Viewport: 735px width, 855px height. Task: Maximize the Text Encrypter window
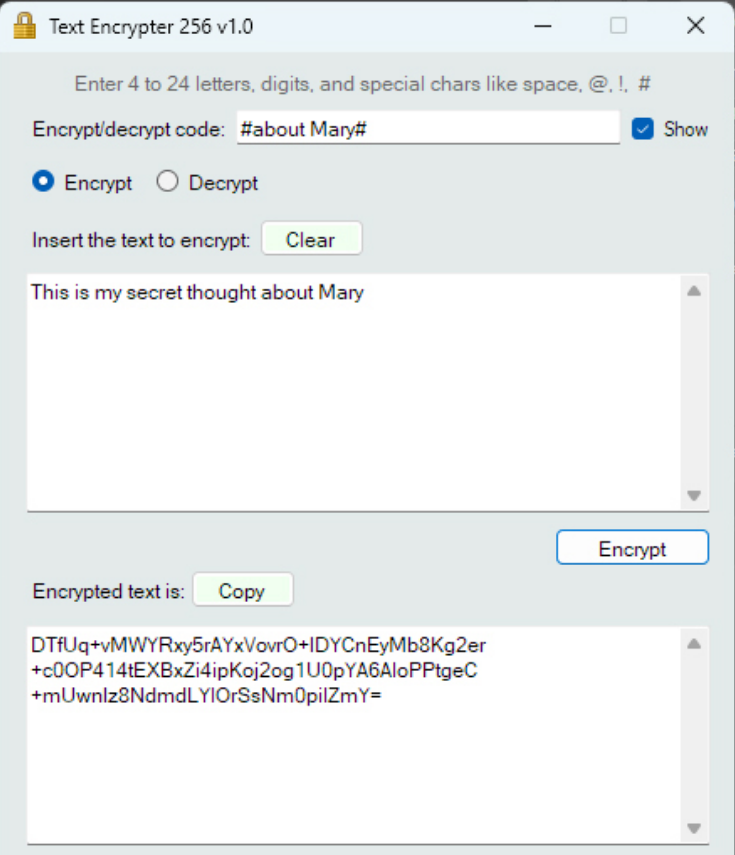click(618, 25)
